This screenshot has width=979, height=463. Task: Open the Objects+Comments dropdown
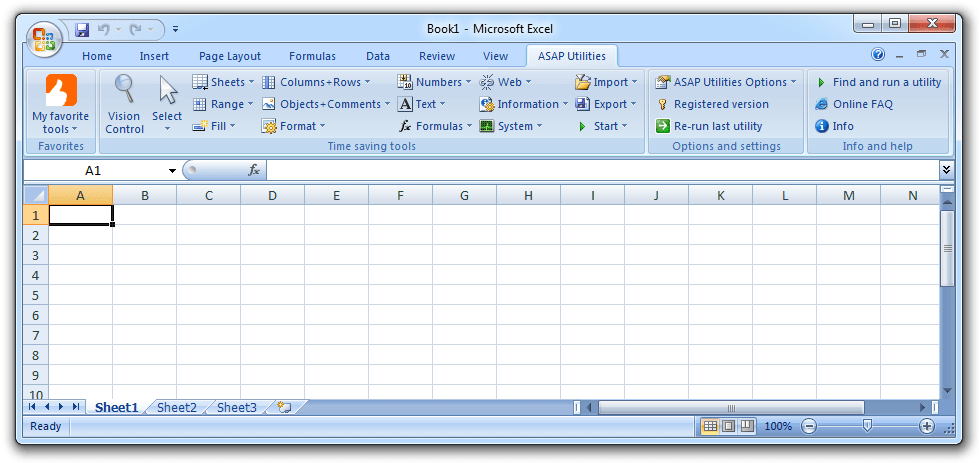coord(326,104)
